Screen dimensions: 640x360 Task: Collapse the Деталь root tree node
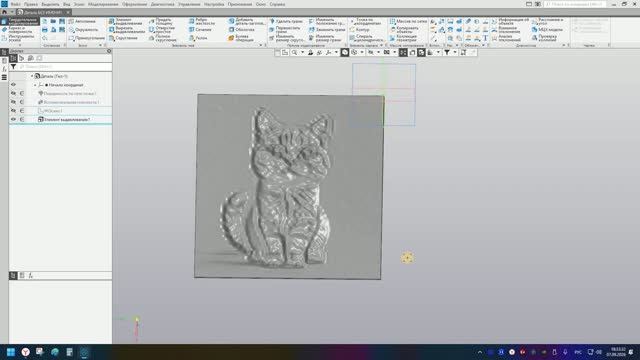pyautogui.click(x=32, y=76)
